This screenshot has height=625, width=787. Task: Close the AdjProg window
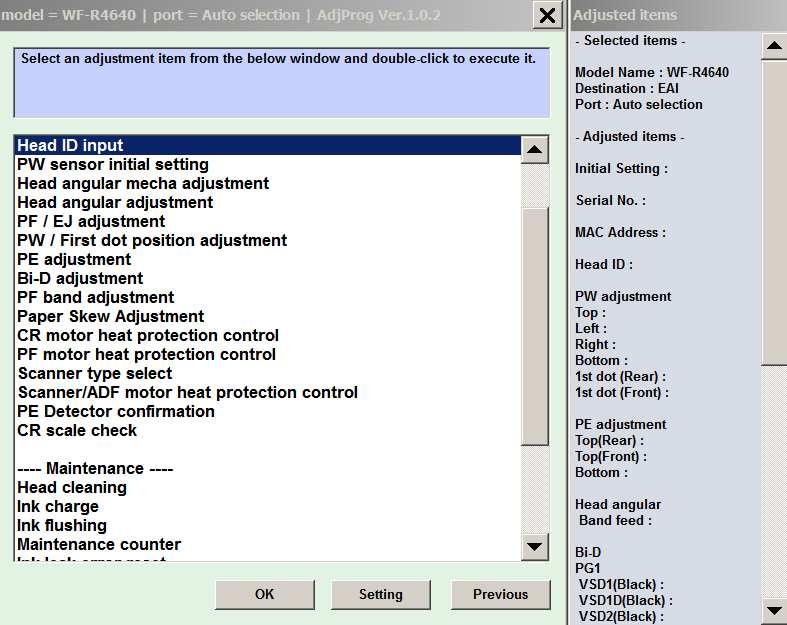click(547, 15)
